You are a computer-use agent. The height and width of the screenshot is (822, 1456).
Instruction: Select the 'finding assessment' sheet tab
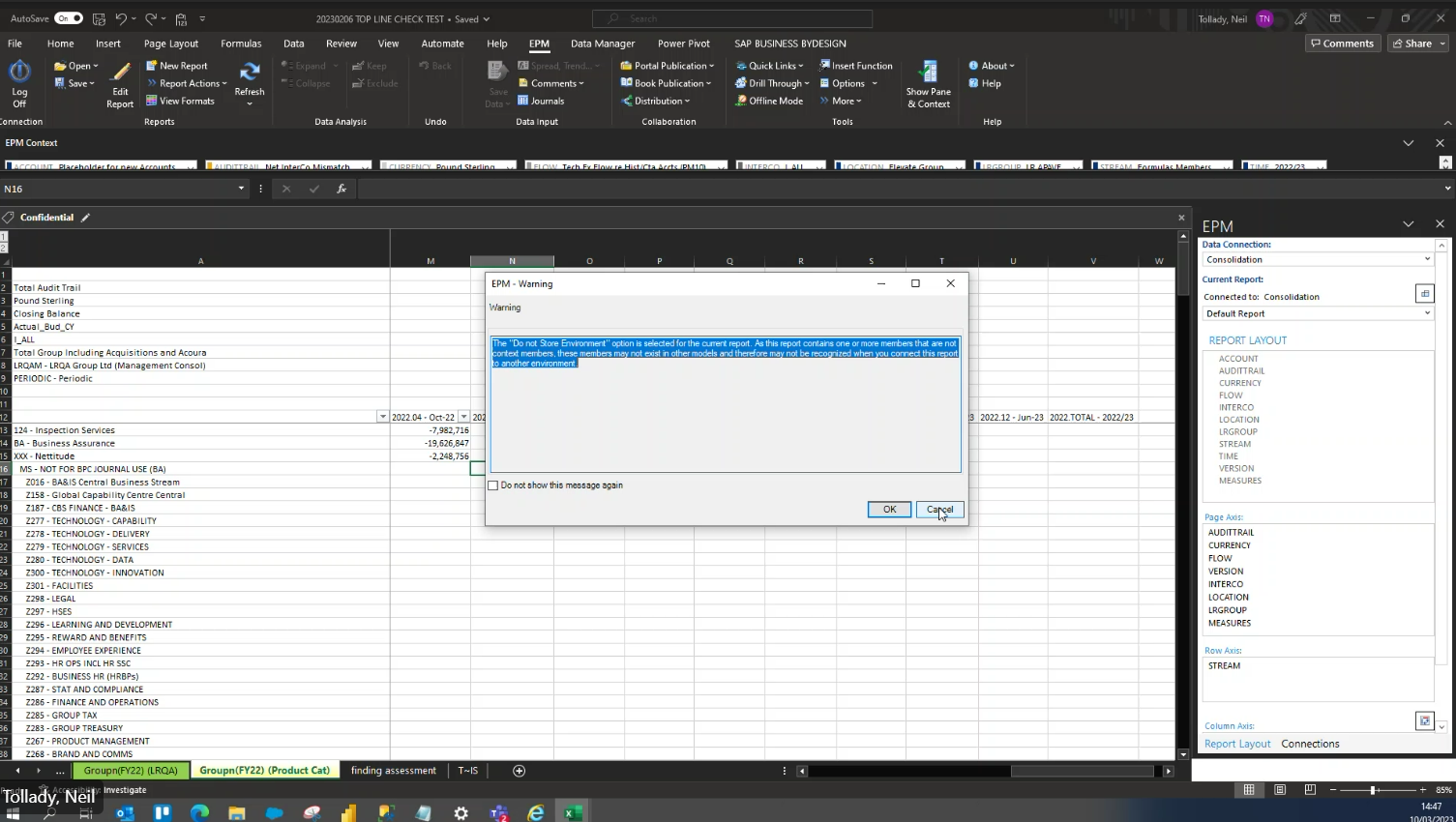[393, 771]
